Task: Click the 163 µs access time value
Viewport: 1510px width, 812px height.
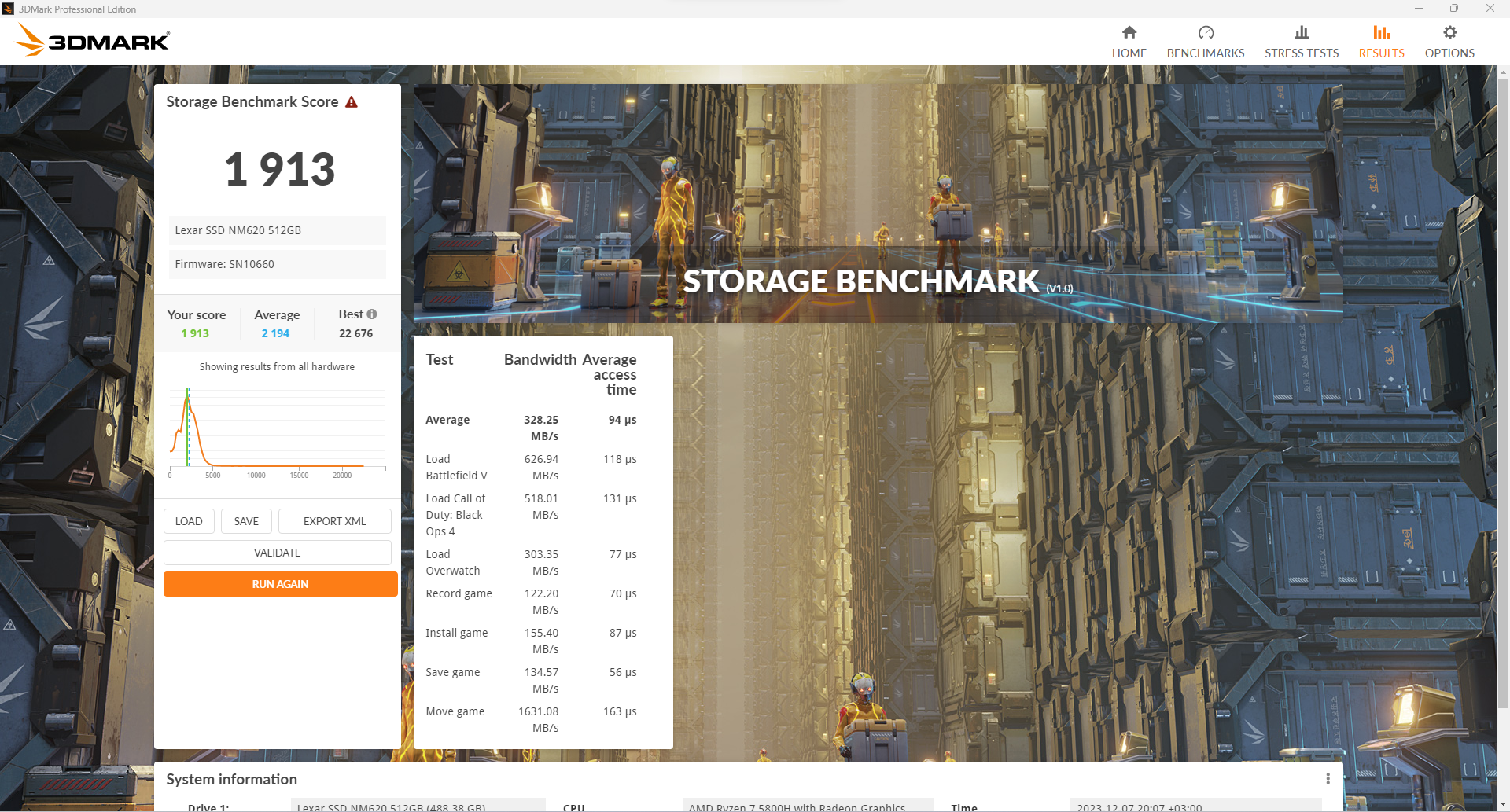Action: click(620, 711)
